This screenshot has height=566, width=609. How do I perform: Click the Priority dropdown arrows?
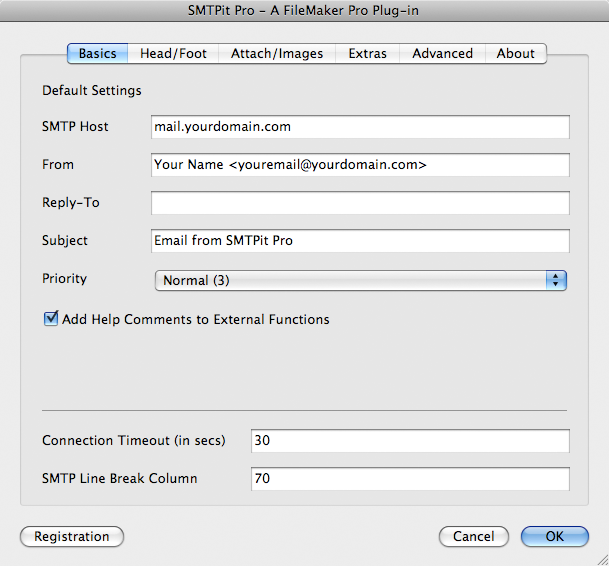(556, 280)
